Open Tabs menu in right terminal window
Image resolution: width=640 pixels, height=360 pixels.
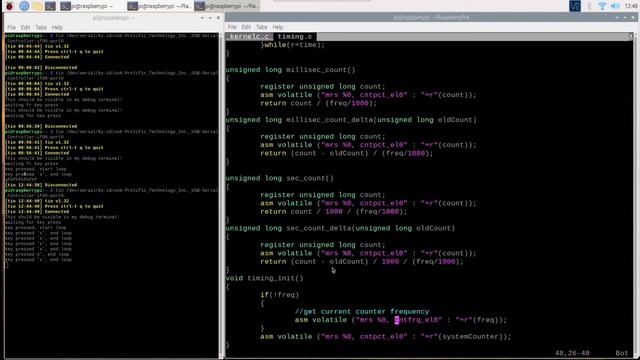[262, 27]
